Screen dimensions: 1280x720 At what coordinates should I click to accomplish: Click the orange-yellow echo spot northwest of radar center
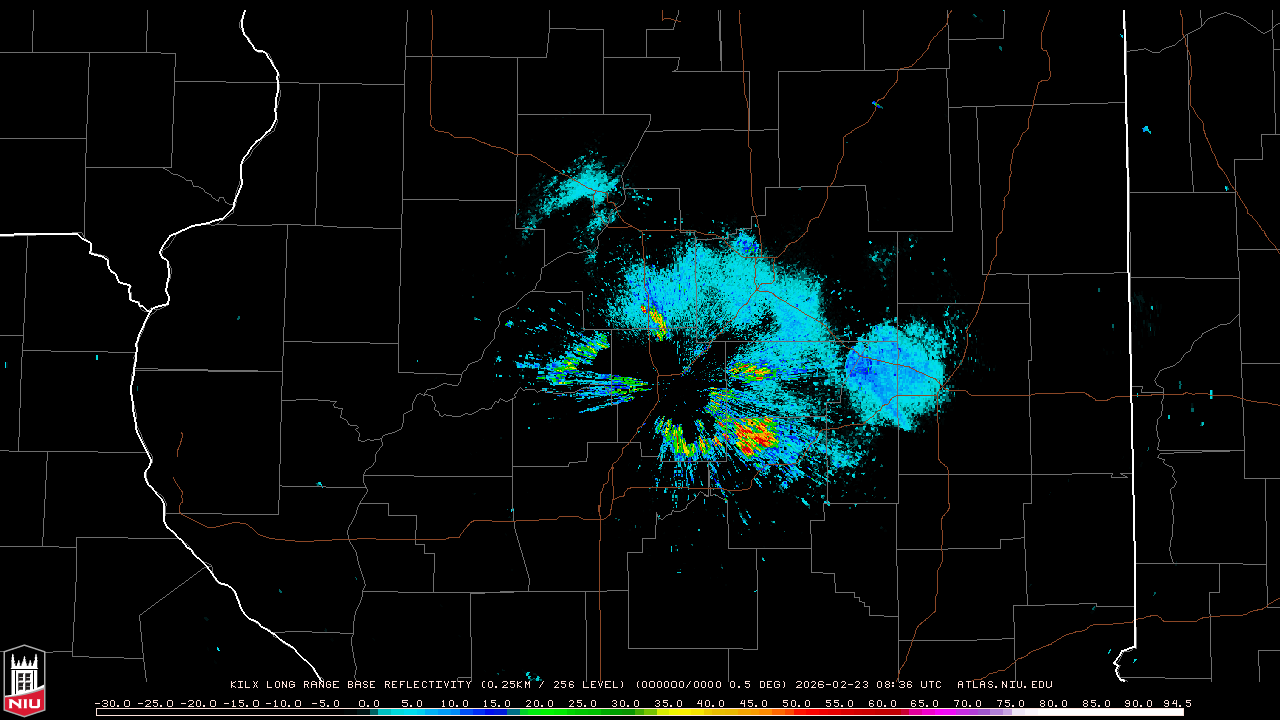click(x=655, y=320)
